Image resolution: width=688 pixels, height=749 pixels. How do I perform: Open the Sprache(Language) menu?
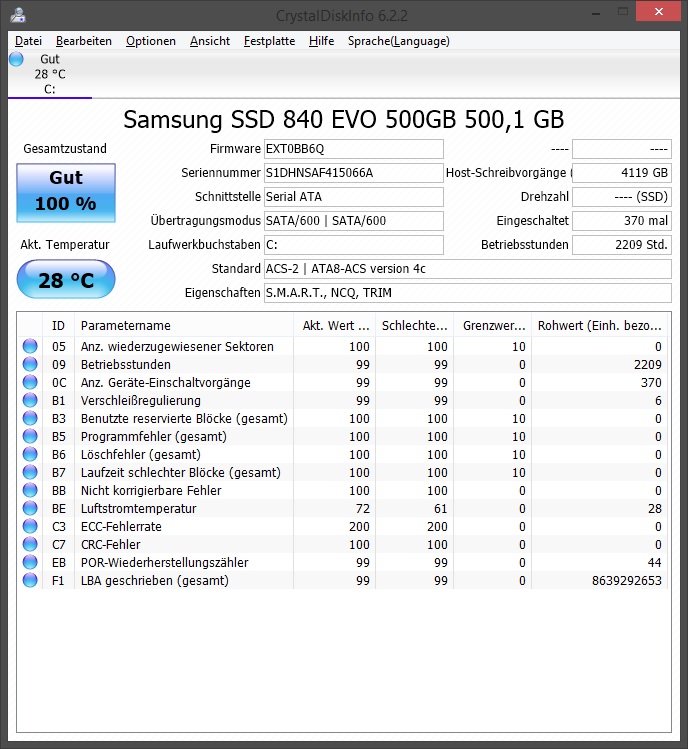(x=398, y=41)
